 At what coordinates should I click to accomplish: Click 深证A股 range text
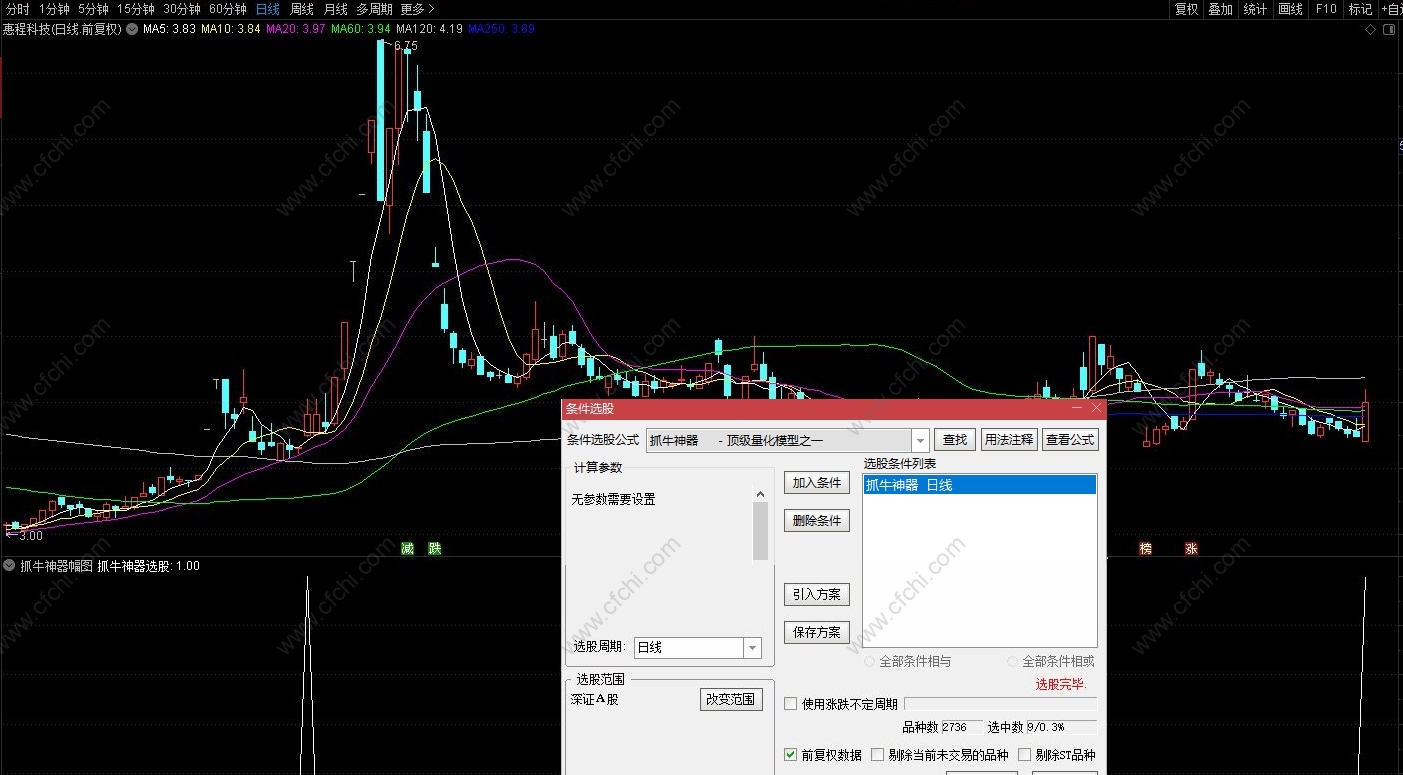(x=595, y=700)
